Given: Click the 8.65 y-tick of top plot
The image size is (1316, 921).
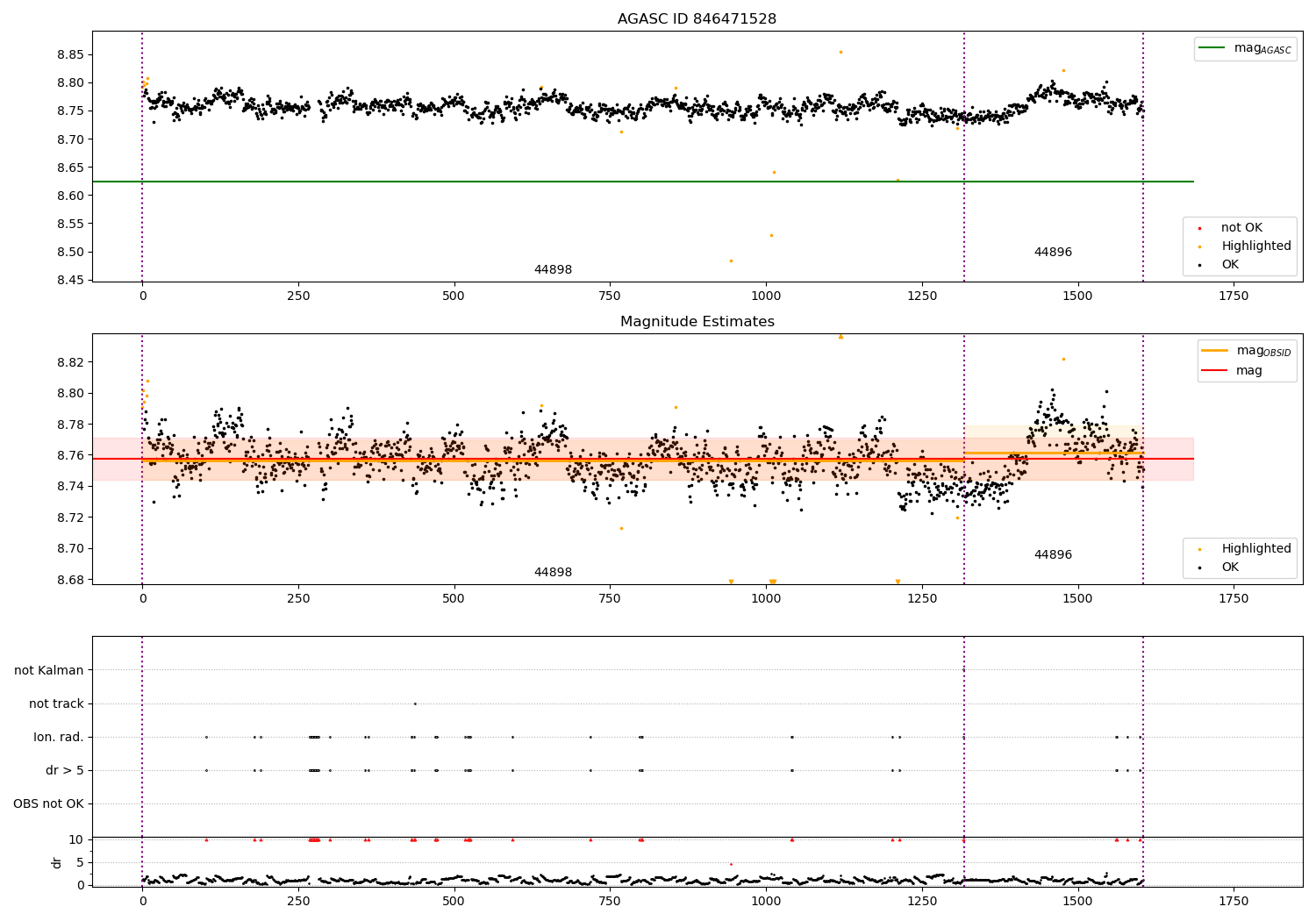Looking at the screenshot, I should tap(70, 168).
